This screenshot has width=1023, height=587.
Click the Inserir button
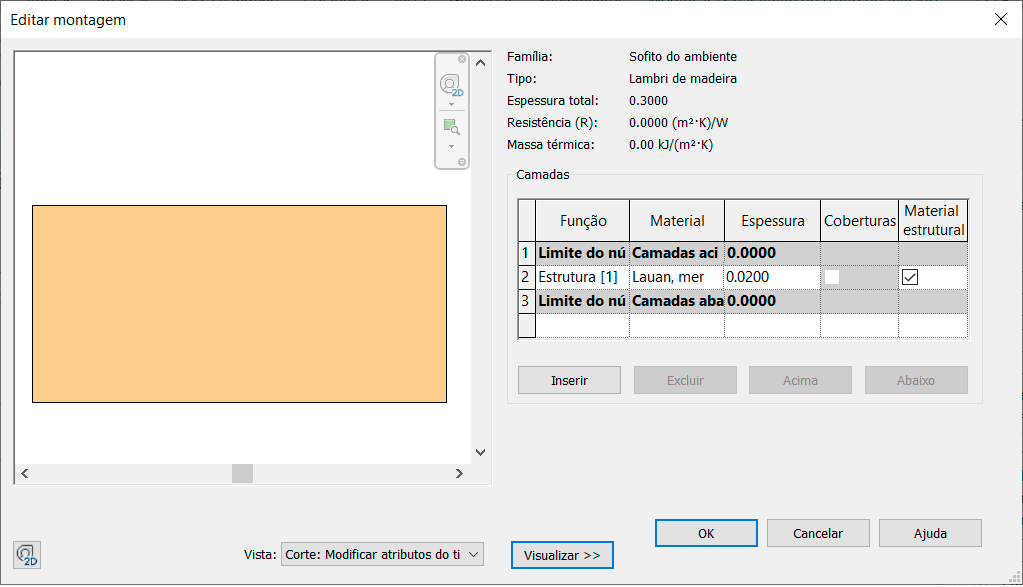coord(569,380)
